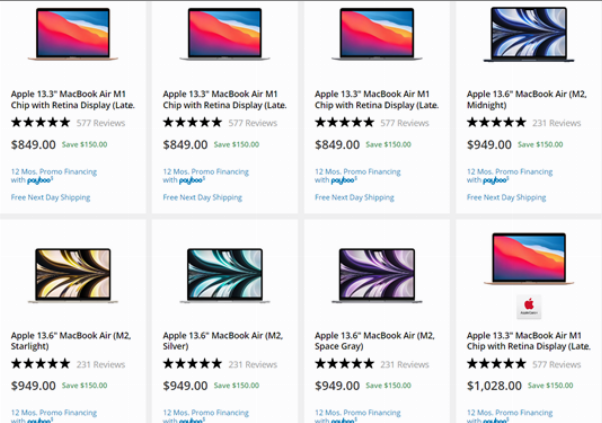This screenshot has height=423, width=602.
Task: Click 577 Reviews on $1,028.00 MacBook
Action: [556, 364]
